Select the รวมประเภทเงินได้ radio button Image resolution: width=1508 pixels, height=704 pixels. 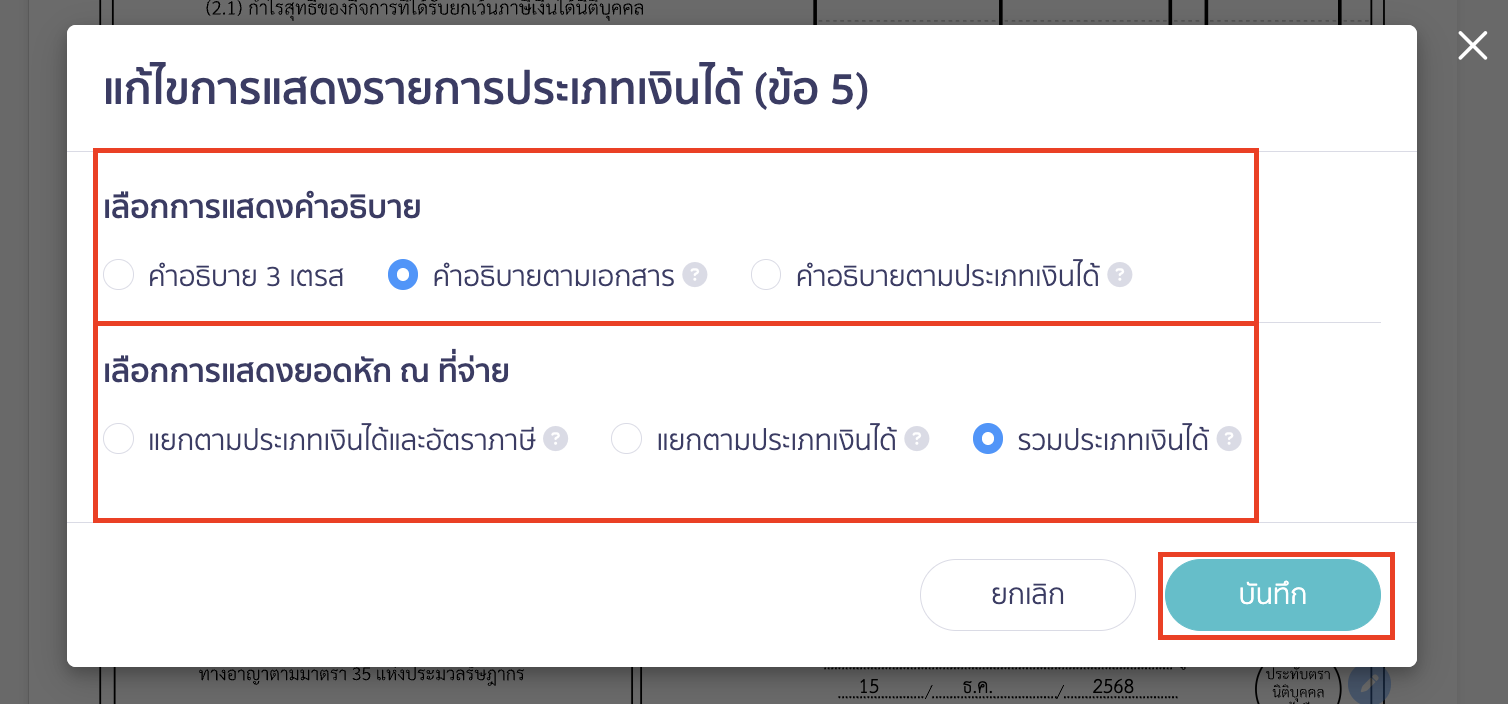point(988,438)
